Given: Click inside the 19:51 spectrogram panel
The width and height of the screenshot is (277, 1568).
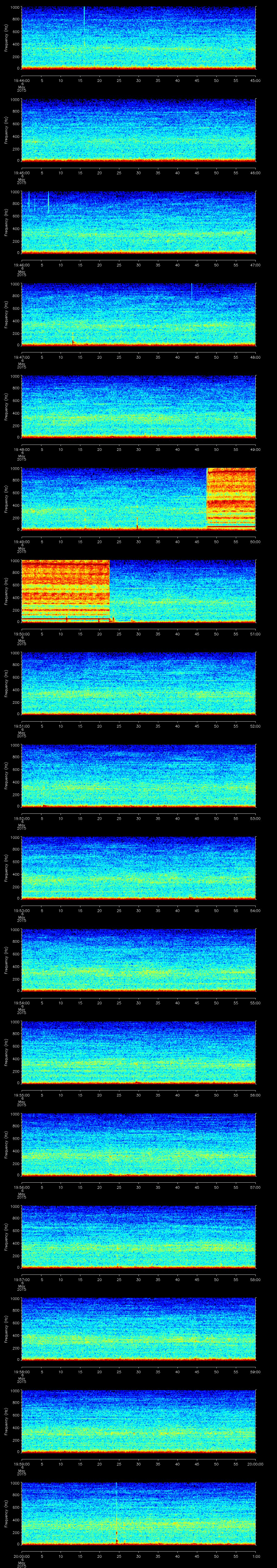Looking at the screenshot, I should [138, 683].
